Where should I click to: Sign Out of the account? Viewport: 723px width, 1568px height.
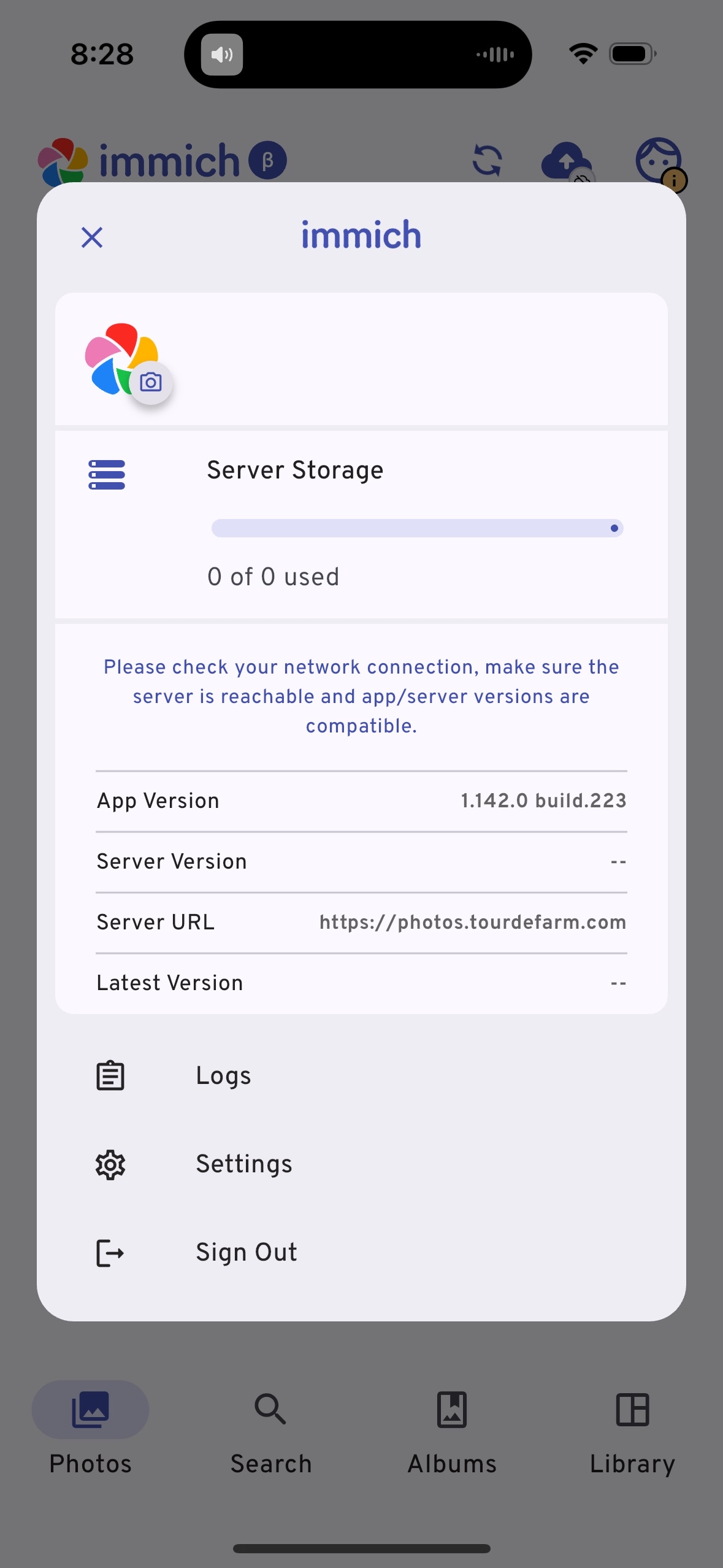click(x=247, y=1253)
